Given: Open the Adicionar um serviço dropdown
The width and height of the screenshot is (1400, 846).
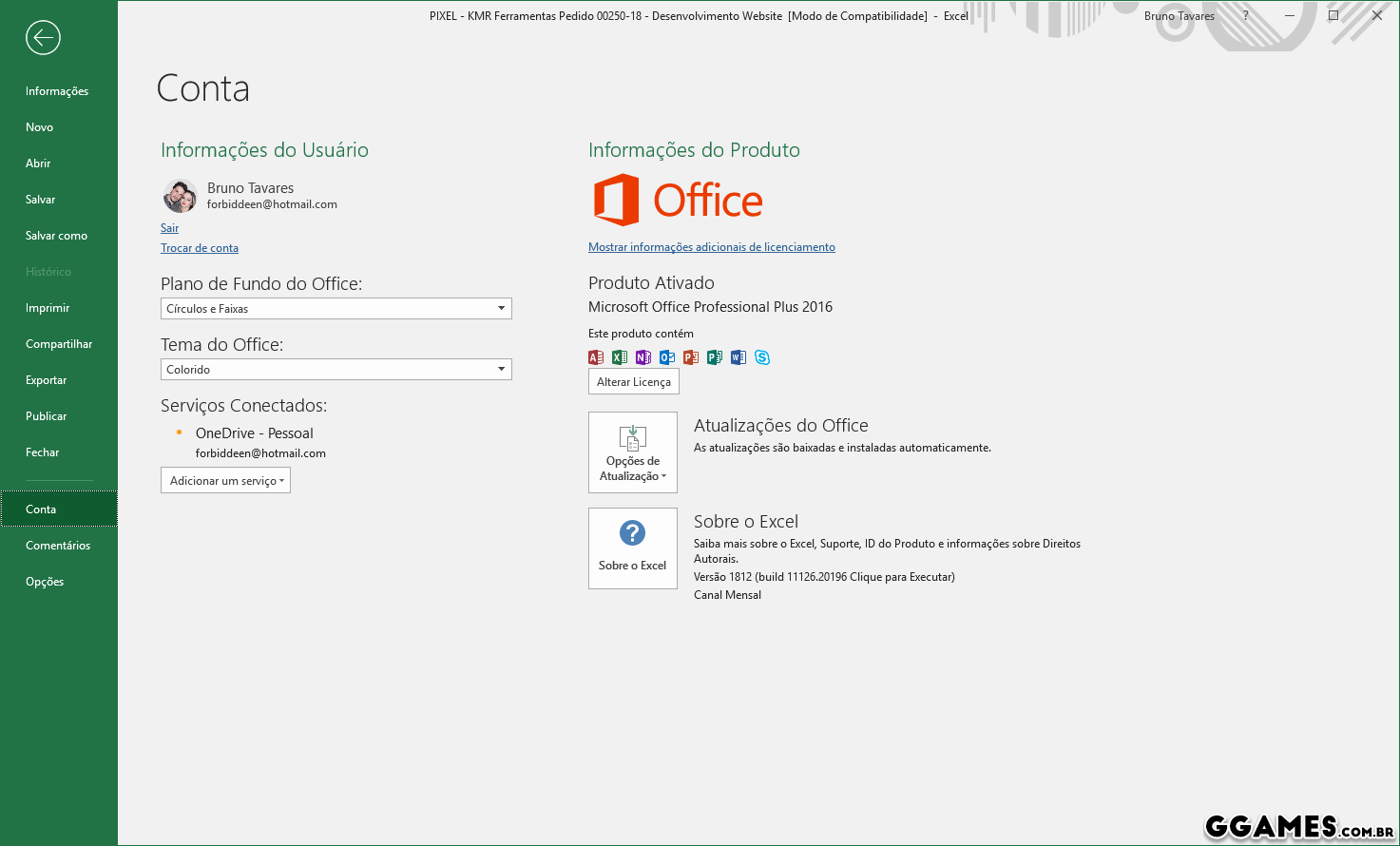Looking at the screenshot, I should pyautogui.click(x=225, y=481).
